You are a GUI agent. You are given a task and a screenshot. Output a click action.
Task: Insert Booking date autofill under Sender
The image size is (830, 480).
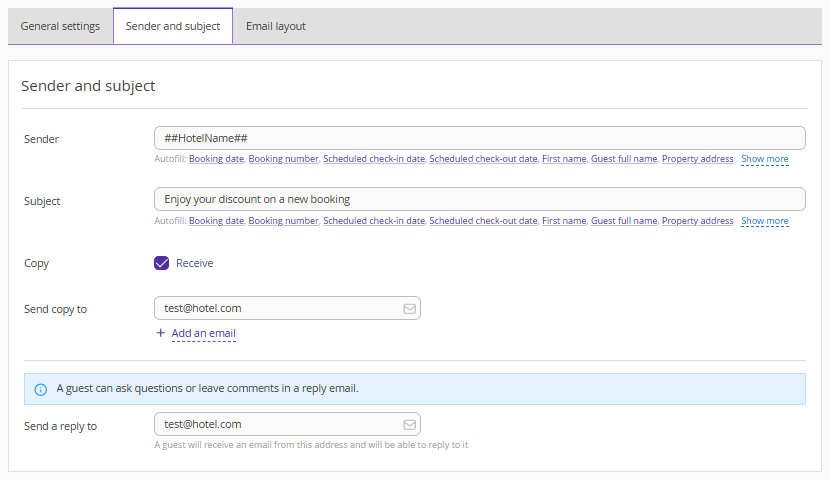tap(216, 159)
